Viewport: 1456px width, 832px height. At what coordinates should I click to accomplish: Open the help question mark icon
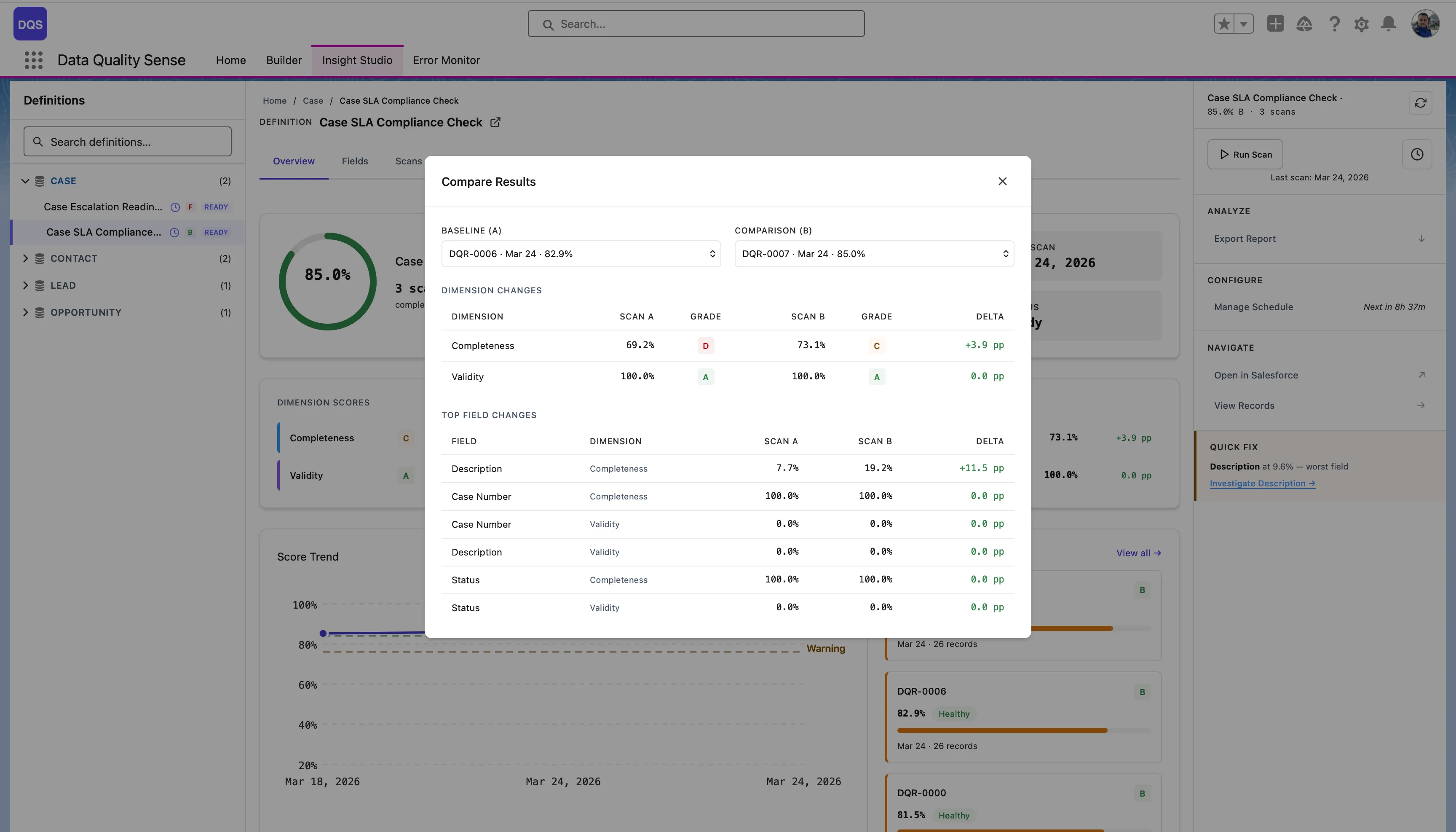(x=1334, y=24)
